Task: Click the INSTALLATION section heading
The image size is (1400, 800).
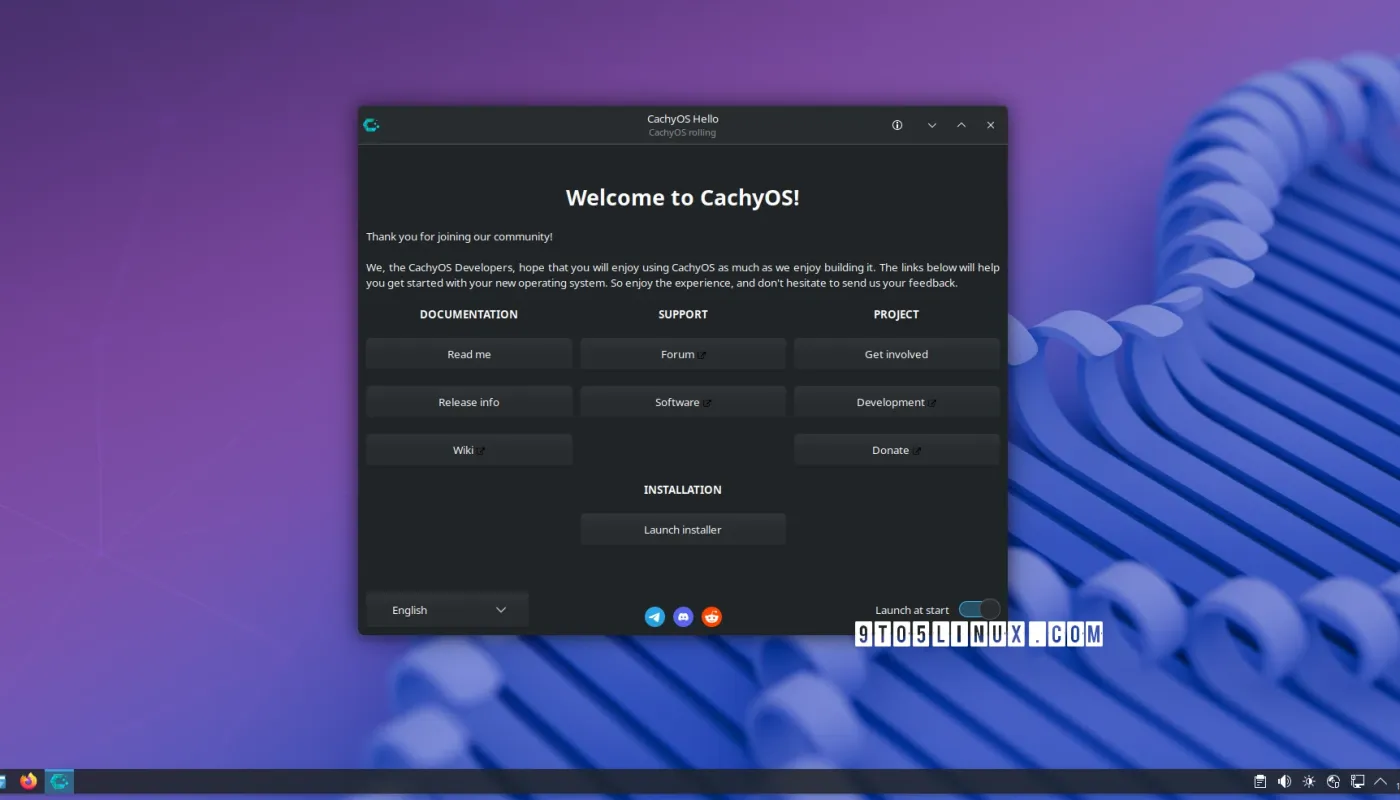Action: [683, 490]
